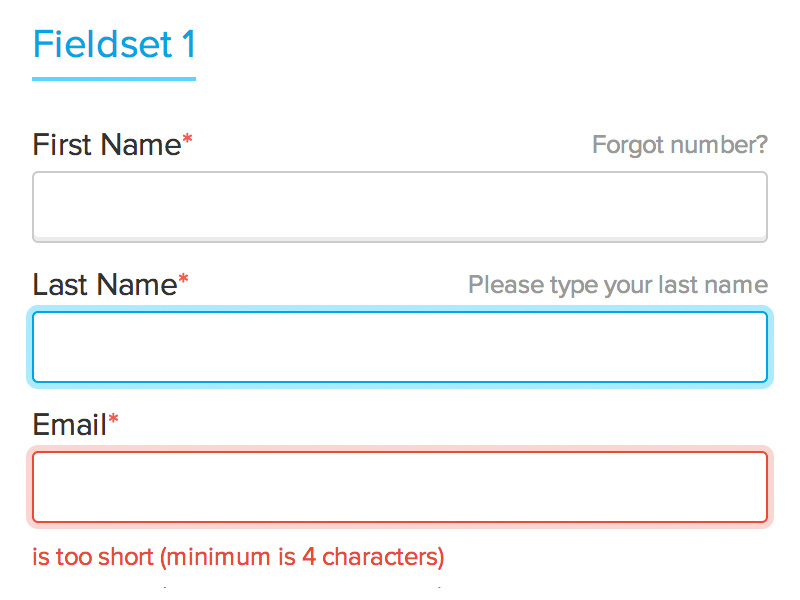This screenshot has width=800, height=600.
Task: Click the question mark in 'Forgot number?'
Action: [x=762, y=145]
